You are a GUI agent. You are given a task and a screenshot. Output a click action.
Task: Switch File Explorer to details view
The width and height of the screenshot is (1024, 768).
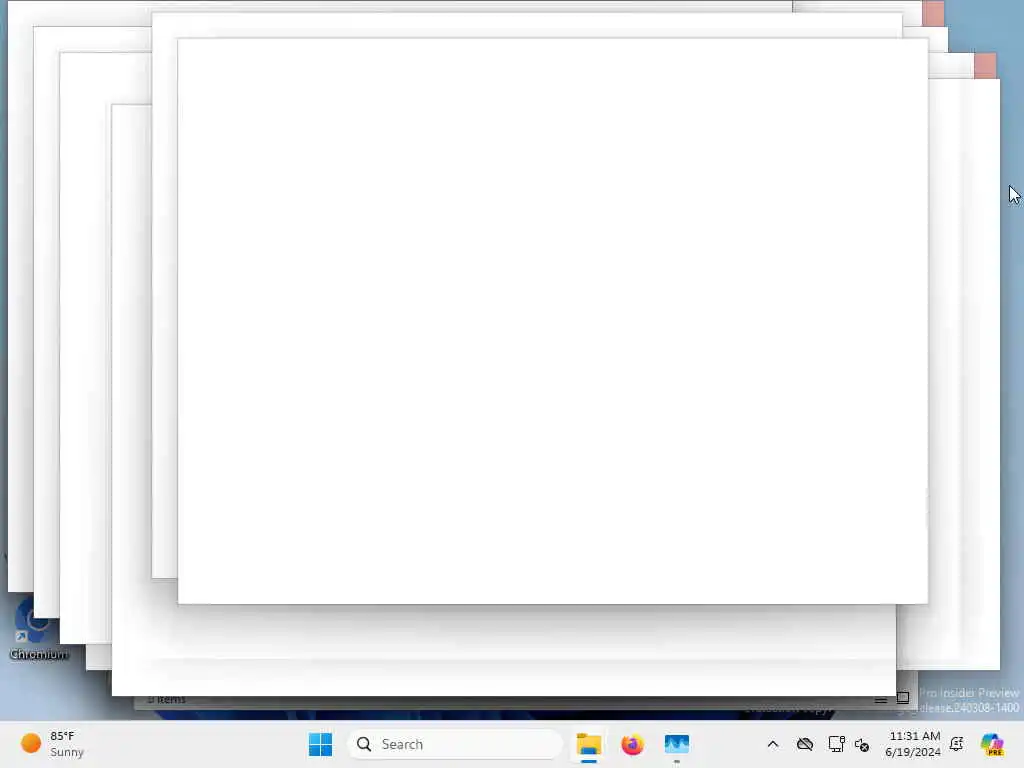880,699
